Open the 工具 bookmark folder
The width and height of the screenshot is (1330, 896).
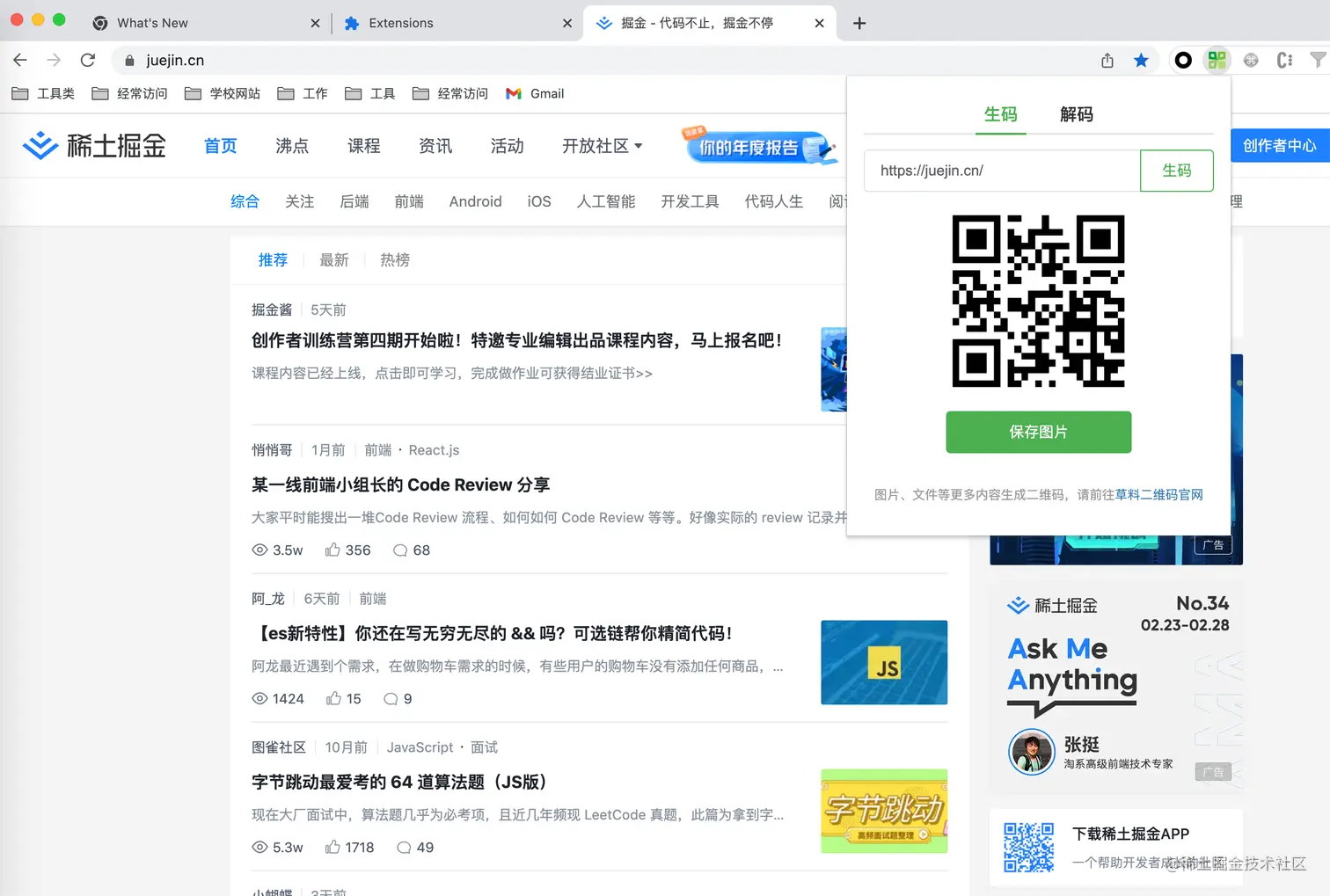[x=369, y=93]
